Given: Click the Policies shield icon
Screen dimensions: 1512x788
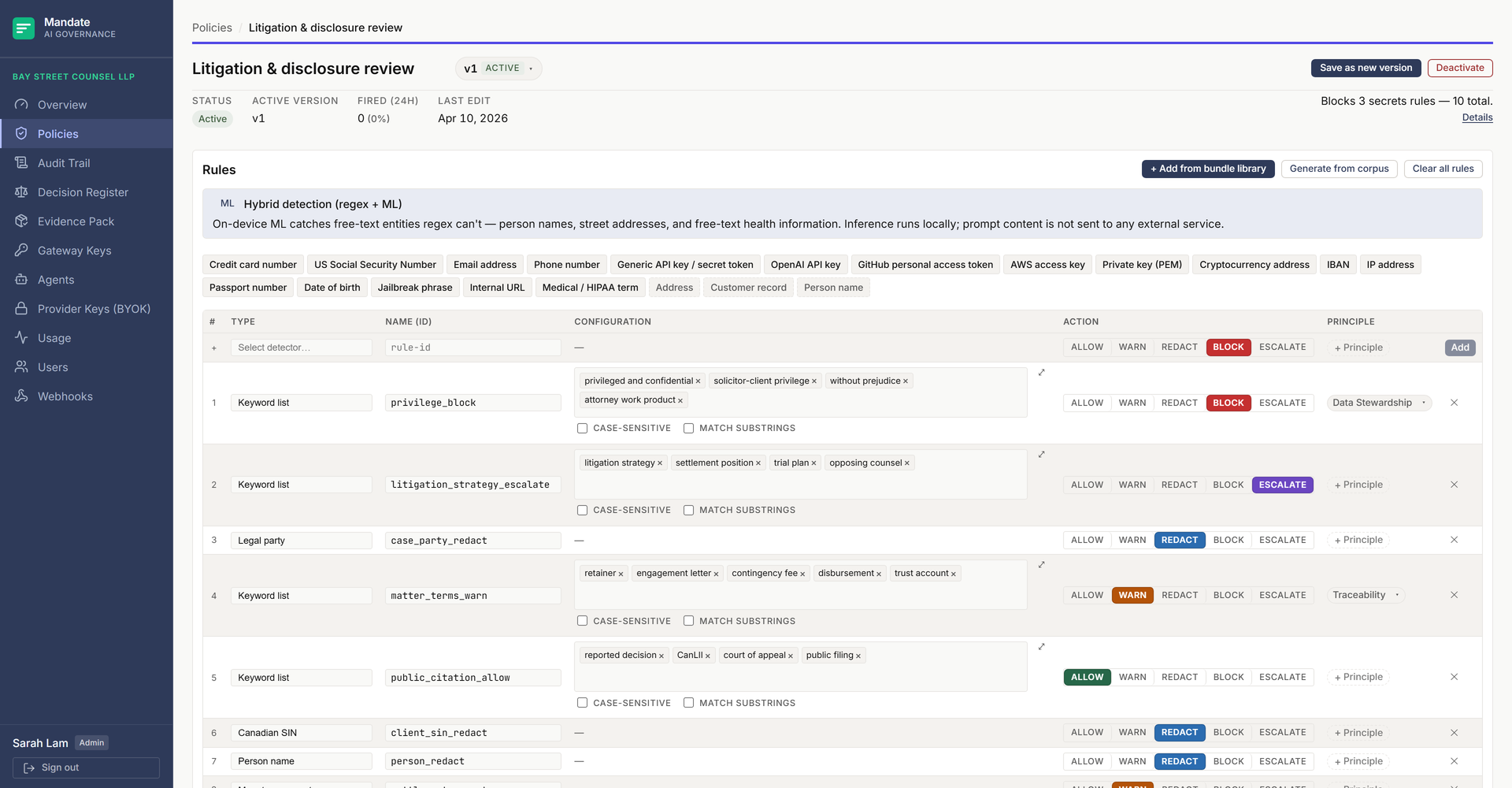Looking at the screenshot, I should [21, 134].
